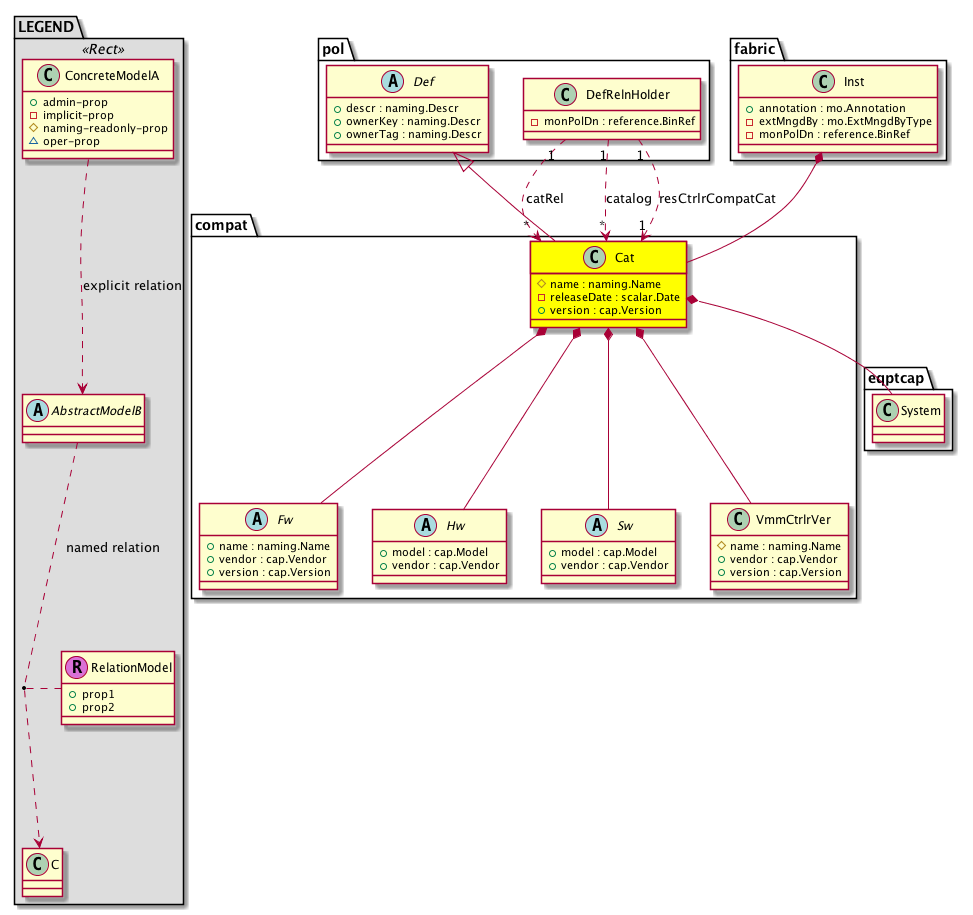Click the catRel relation label
This screenshot has width=973, height=915.
pos(544,198)
